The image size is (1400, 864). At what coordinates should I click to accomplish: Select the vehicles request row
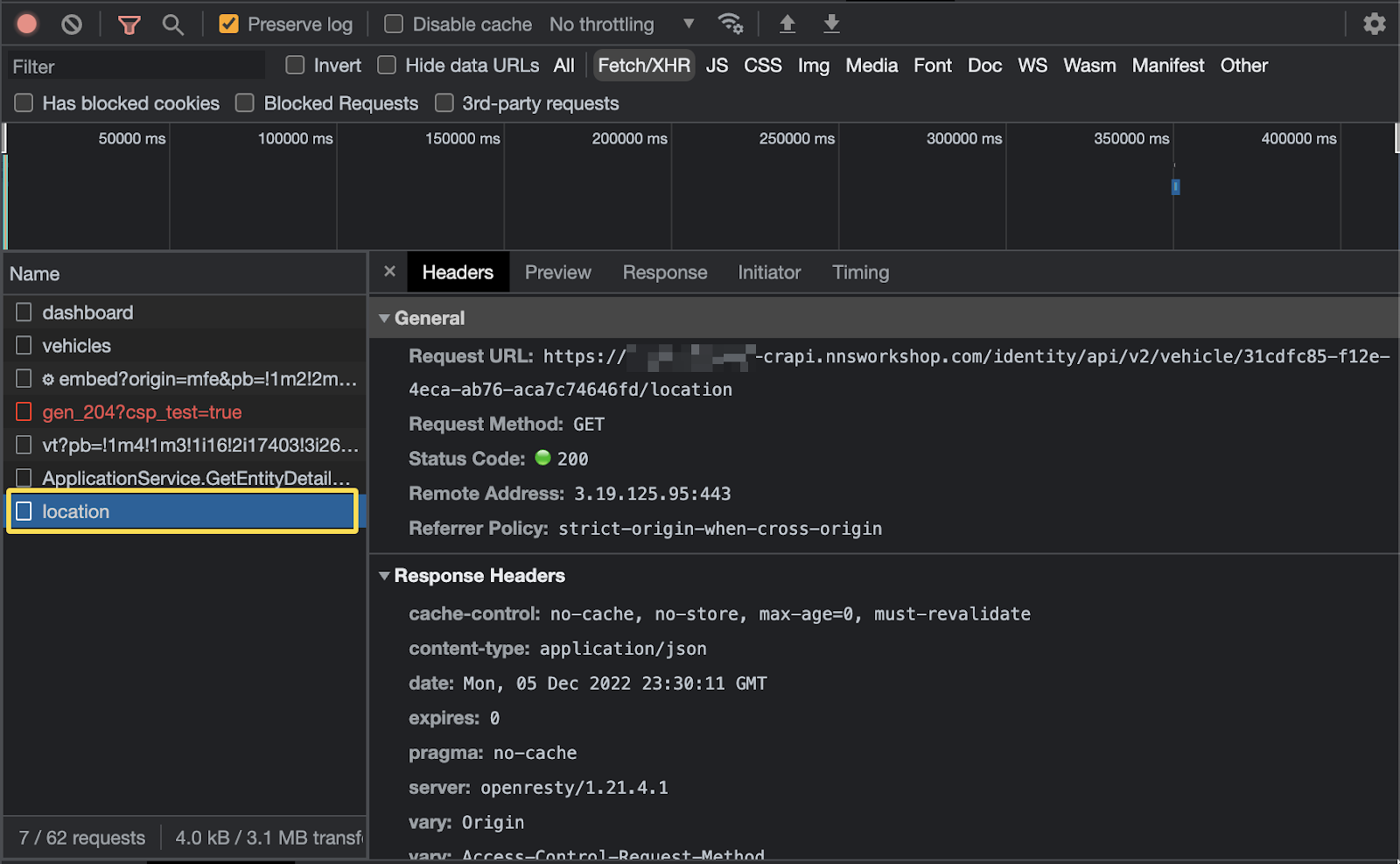point(184,346)
